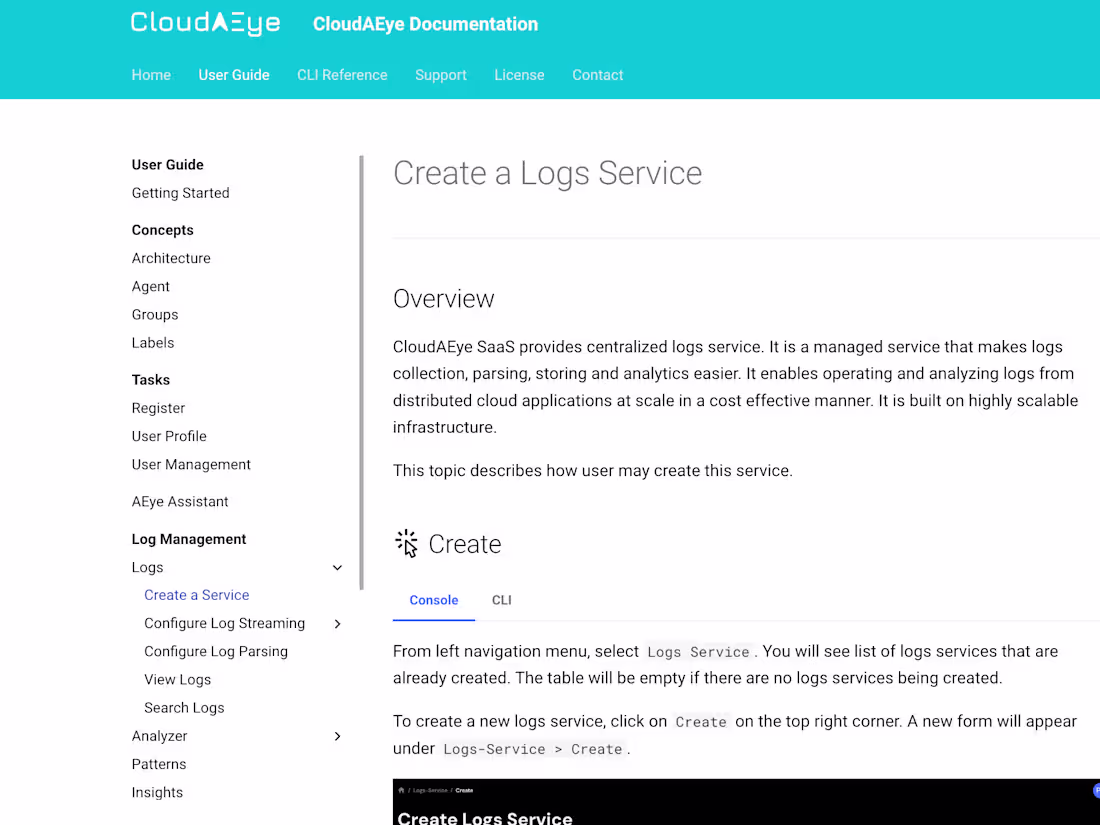This screenshot has width=1100, height=825.
Task: Click the Create section cursor icon
Action: tap(406, 543)
